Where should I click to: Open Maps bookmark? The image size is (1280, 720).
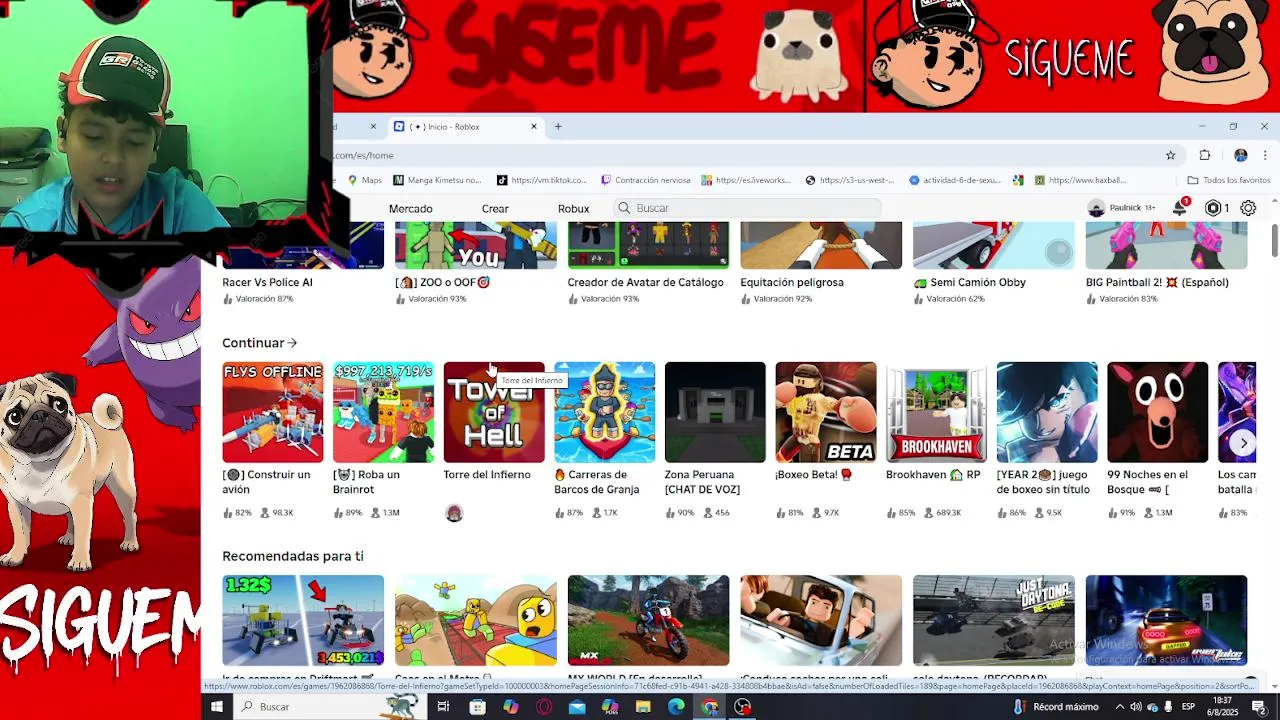point(365,180)
